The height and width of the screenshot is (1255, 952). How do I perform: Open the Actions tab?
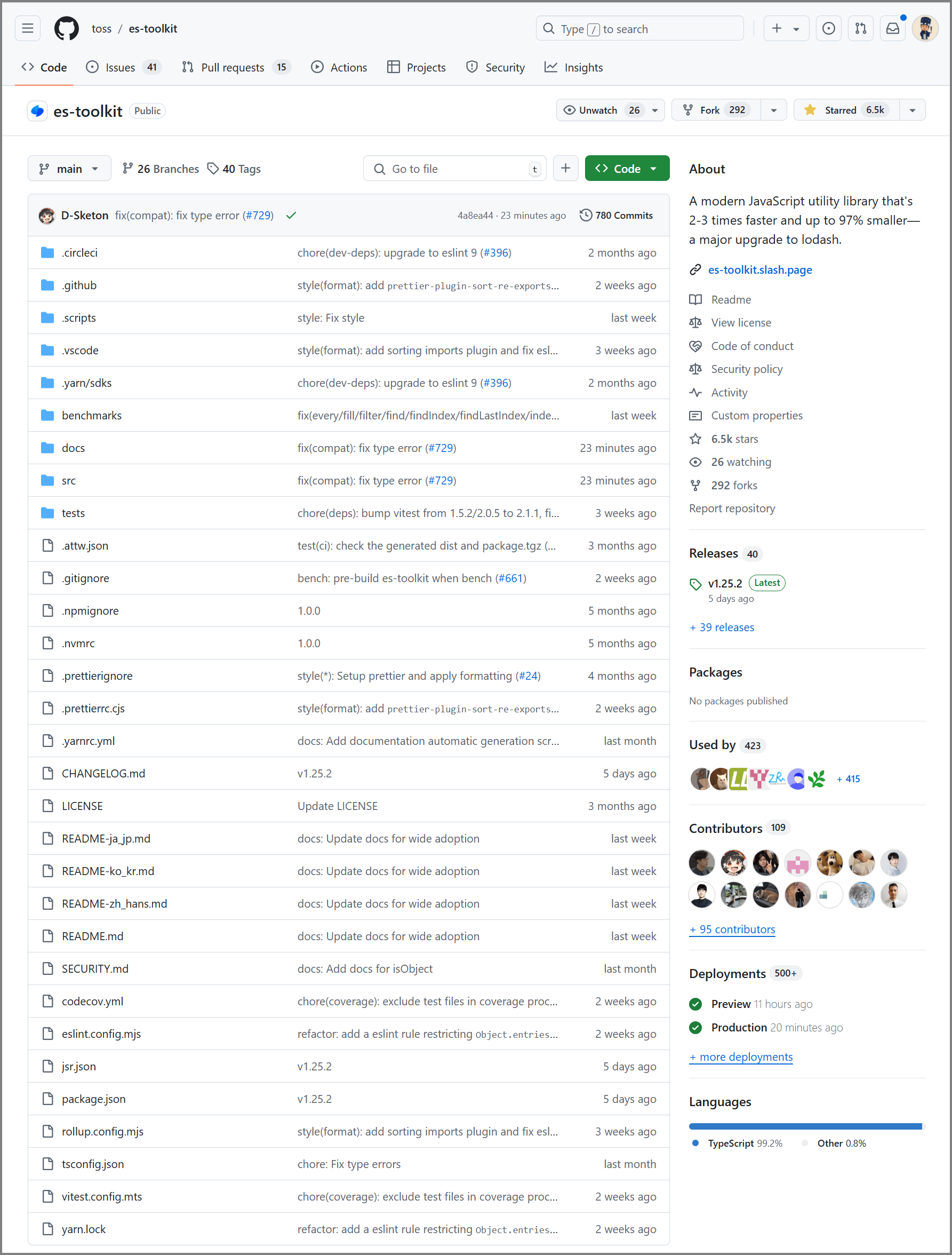click(339, 68)
